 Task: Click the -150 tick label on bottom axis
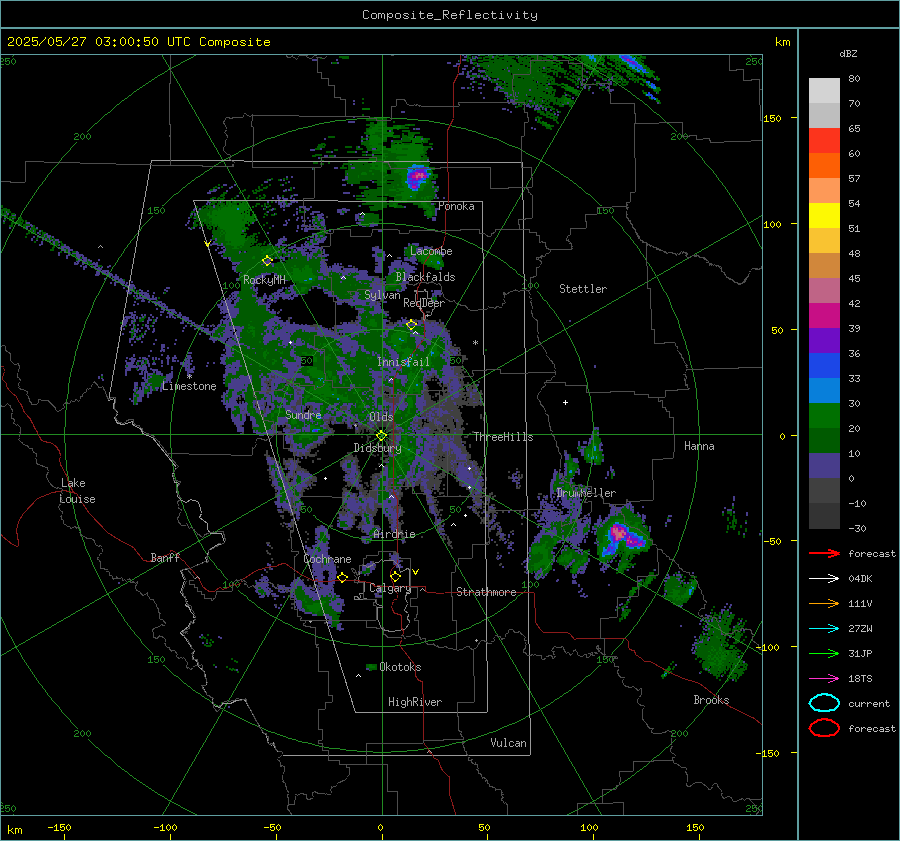[x=59, y=828]
